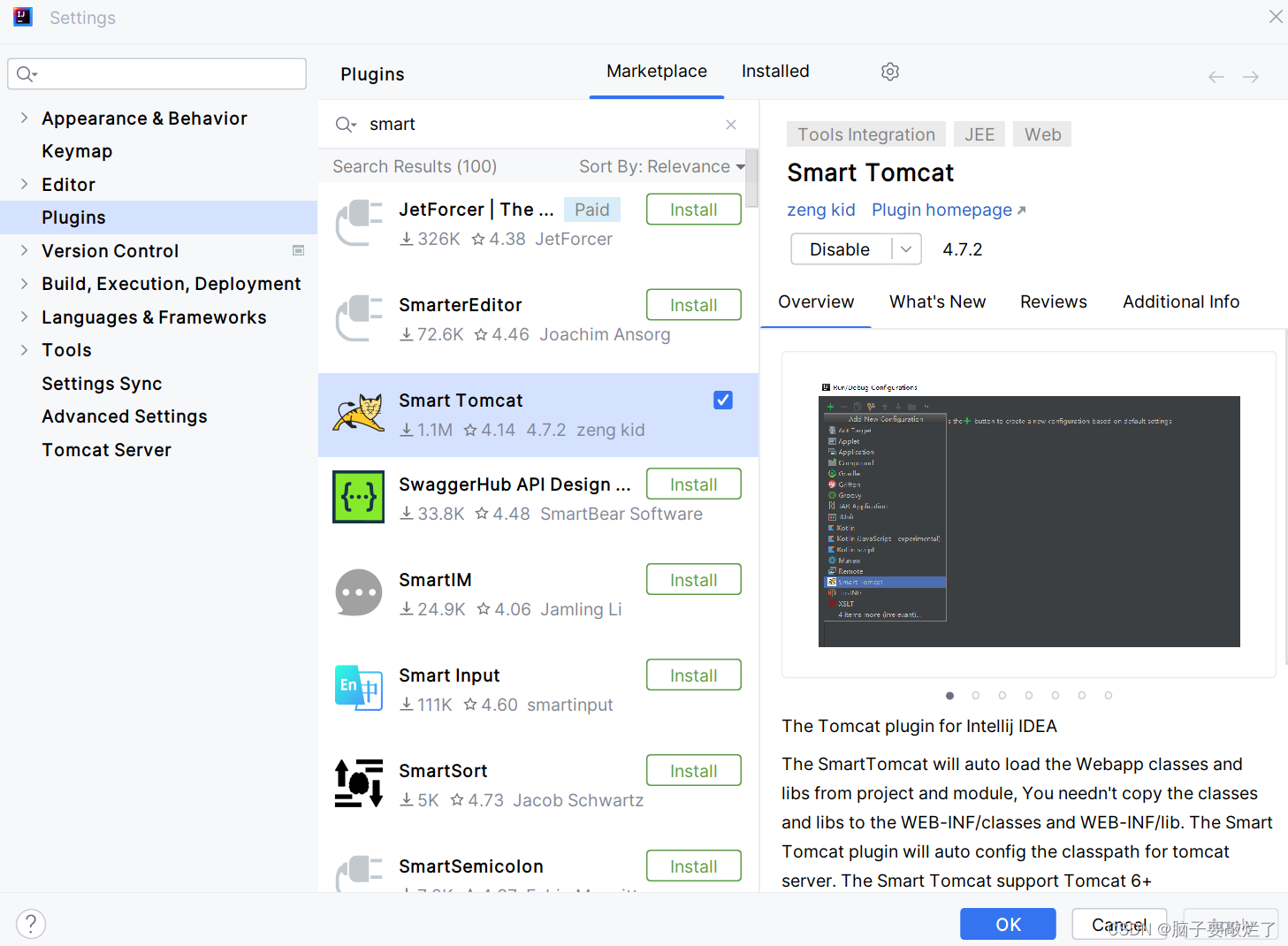Select Tomcat Server settings page

(x=106, y=450)
